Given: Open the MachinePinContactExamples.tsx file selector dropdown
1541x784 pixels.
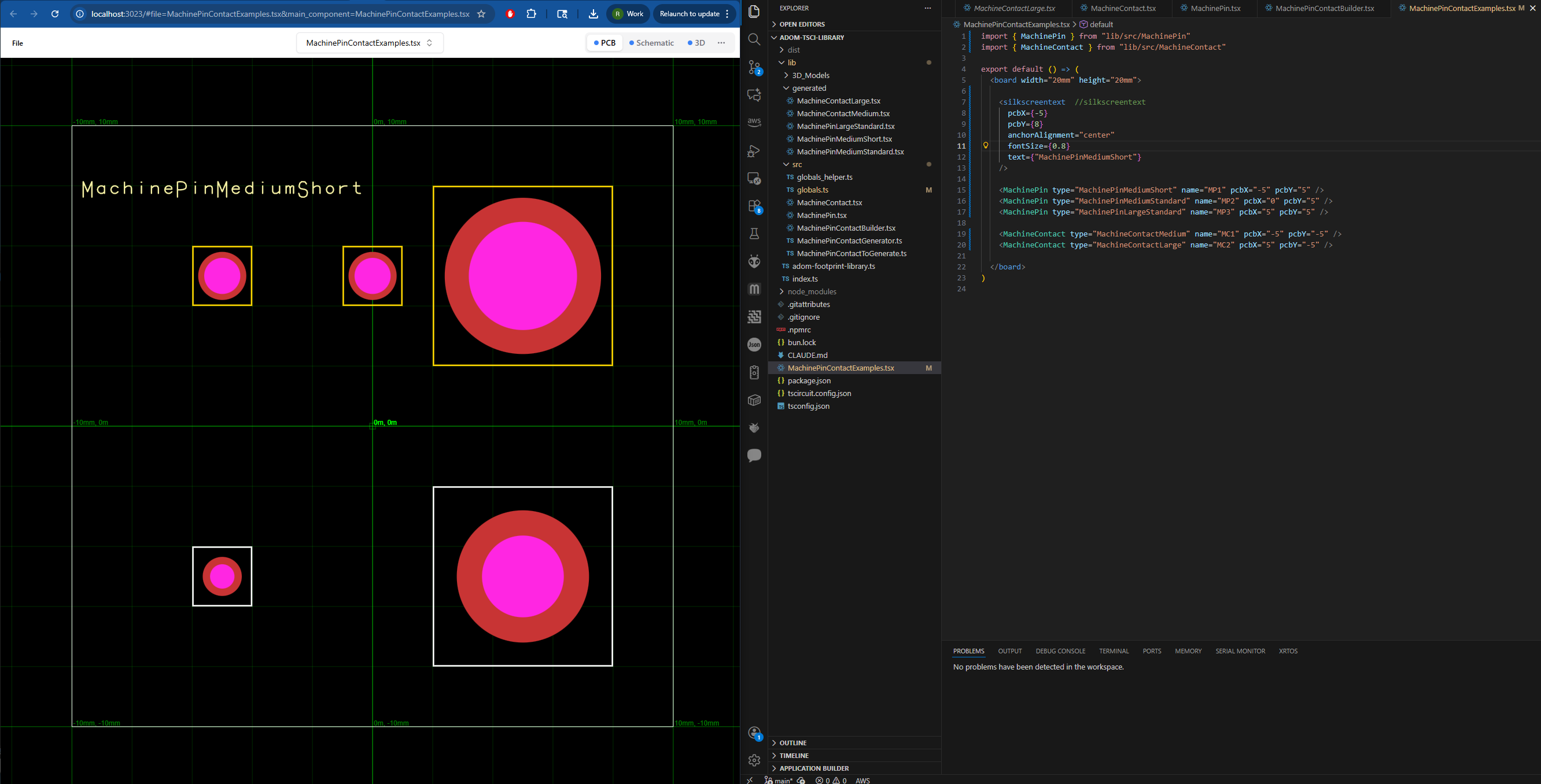Looking at the screenshot, I should tap(369, 43).
